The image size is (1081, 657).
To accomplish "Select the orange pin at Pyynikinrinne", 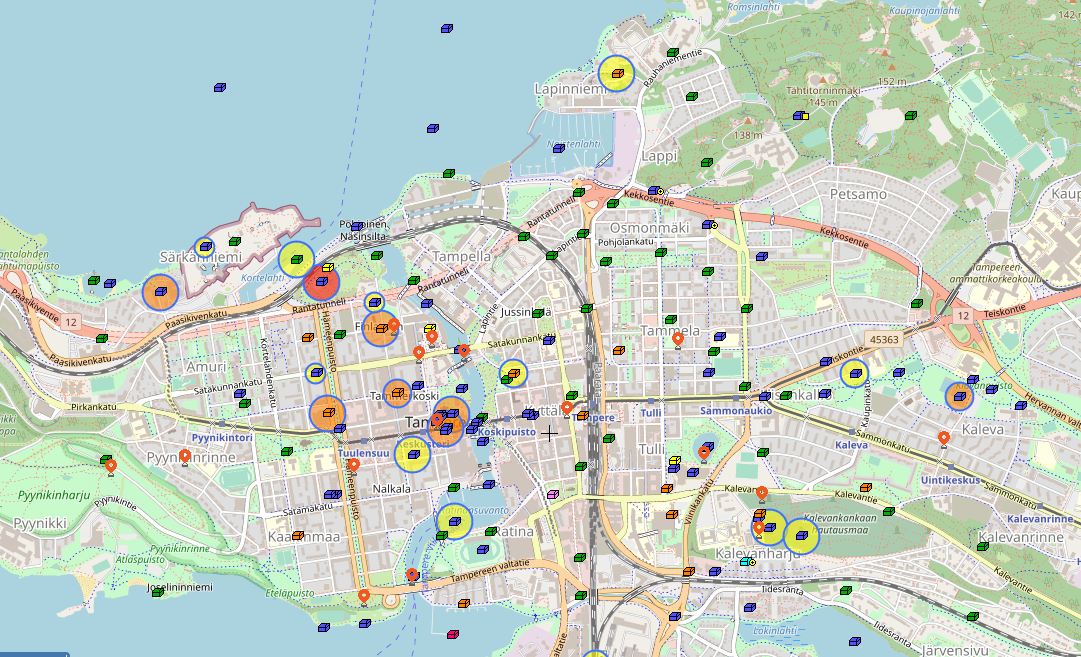I will coord(185,457).
